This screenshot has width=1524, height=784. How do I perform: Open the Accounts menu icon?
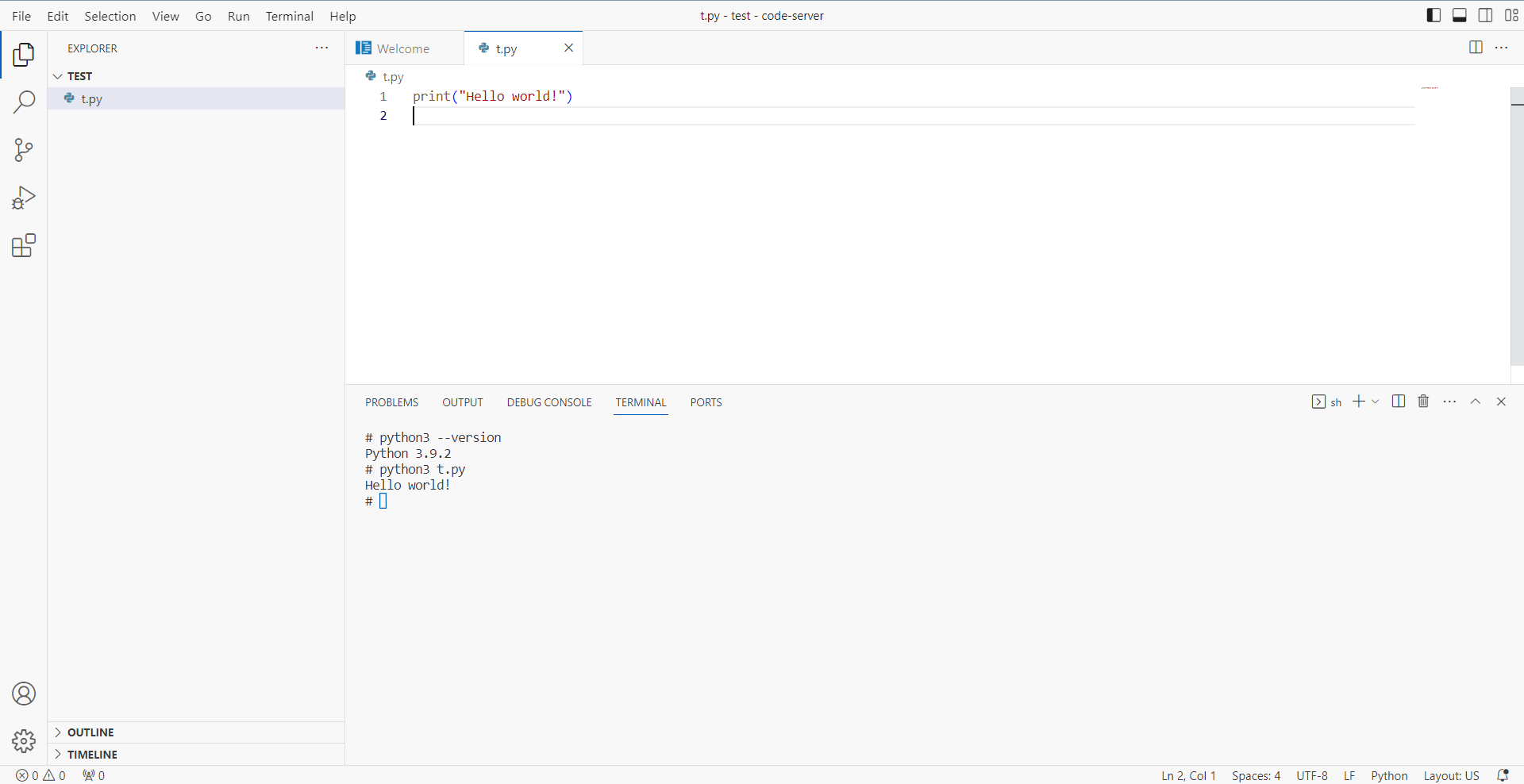pos(24,694)
